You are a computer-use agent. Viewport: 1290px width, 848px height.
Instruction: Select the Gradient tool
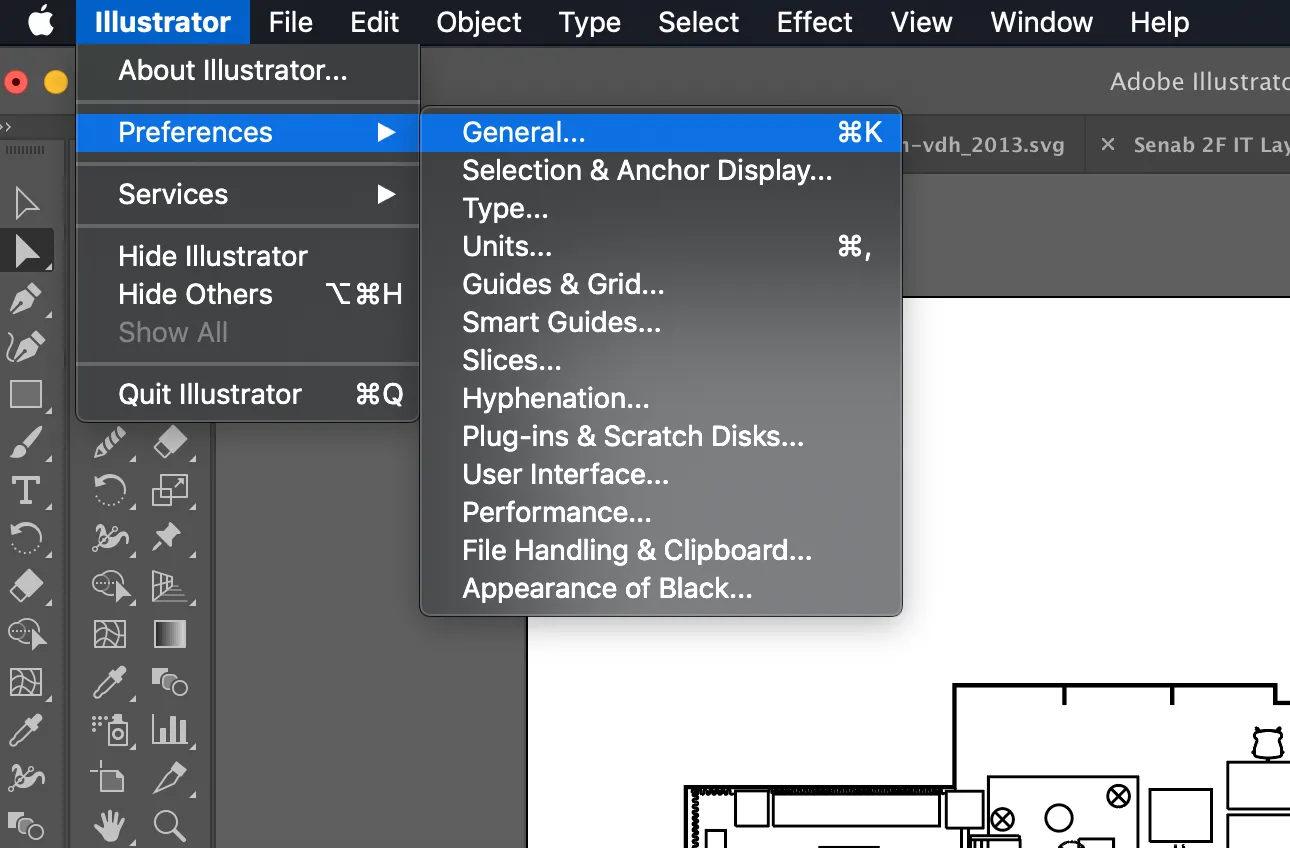[171, 634]
